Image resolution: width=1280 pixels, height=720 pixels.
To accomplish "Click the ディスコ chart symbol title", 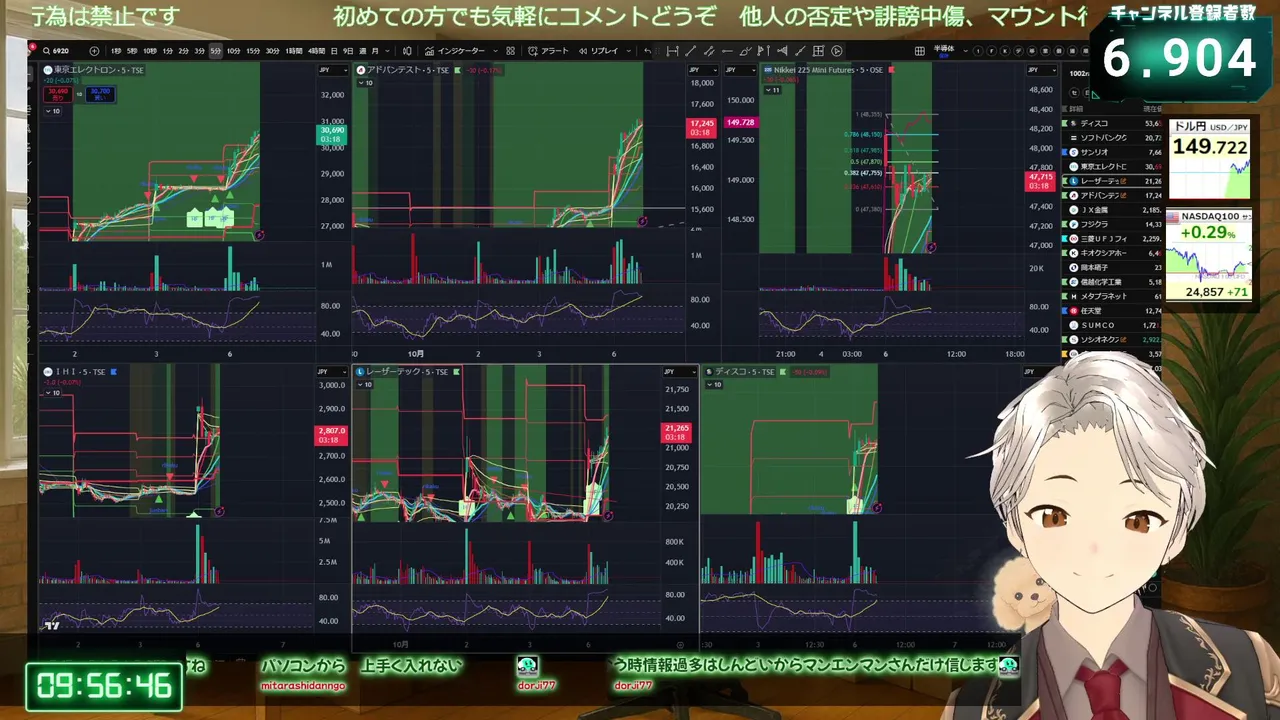I will pos(745,372).
